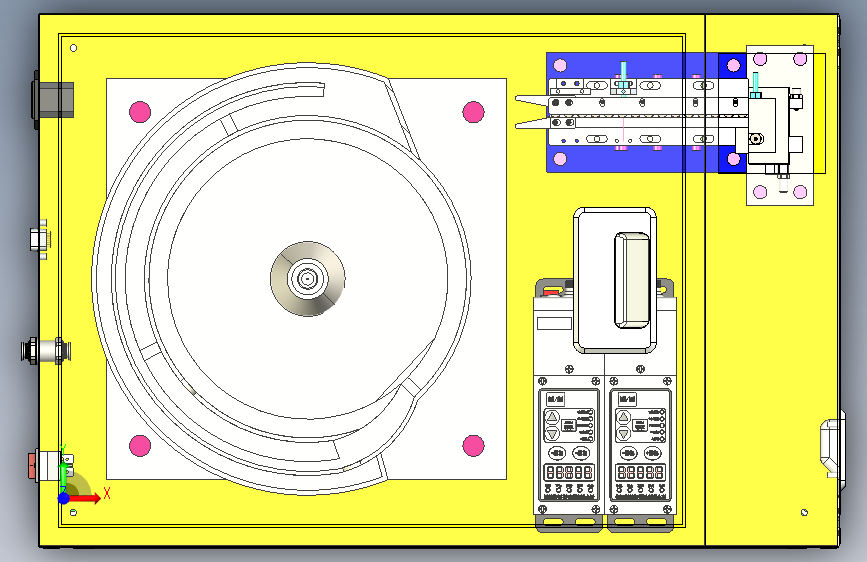Click the blue origin ball of the coordinate triad
Viewport: 867px width, 562px height.
[64, 498]
